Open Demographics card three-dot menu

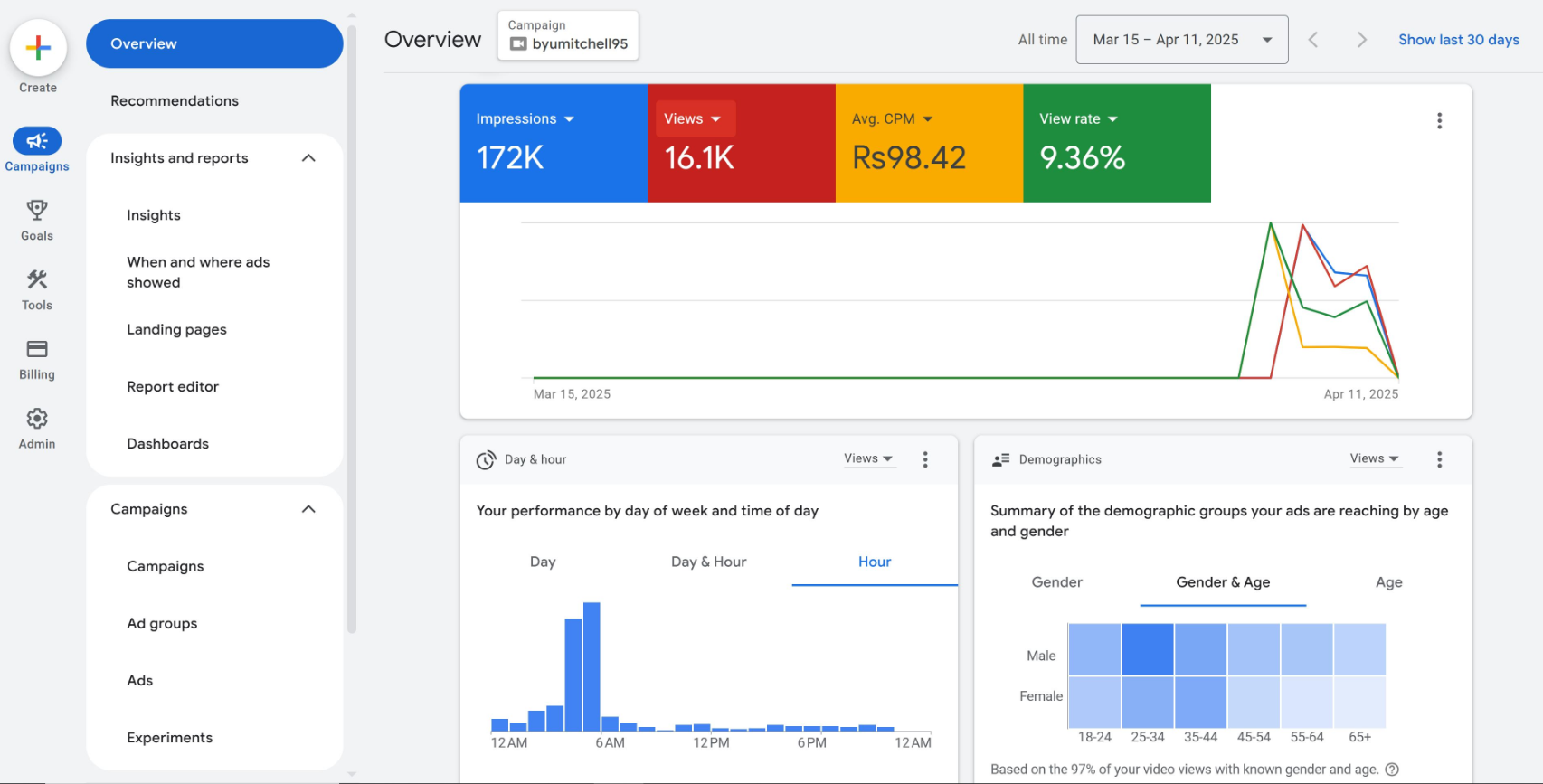coord(1439,459)
